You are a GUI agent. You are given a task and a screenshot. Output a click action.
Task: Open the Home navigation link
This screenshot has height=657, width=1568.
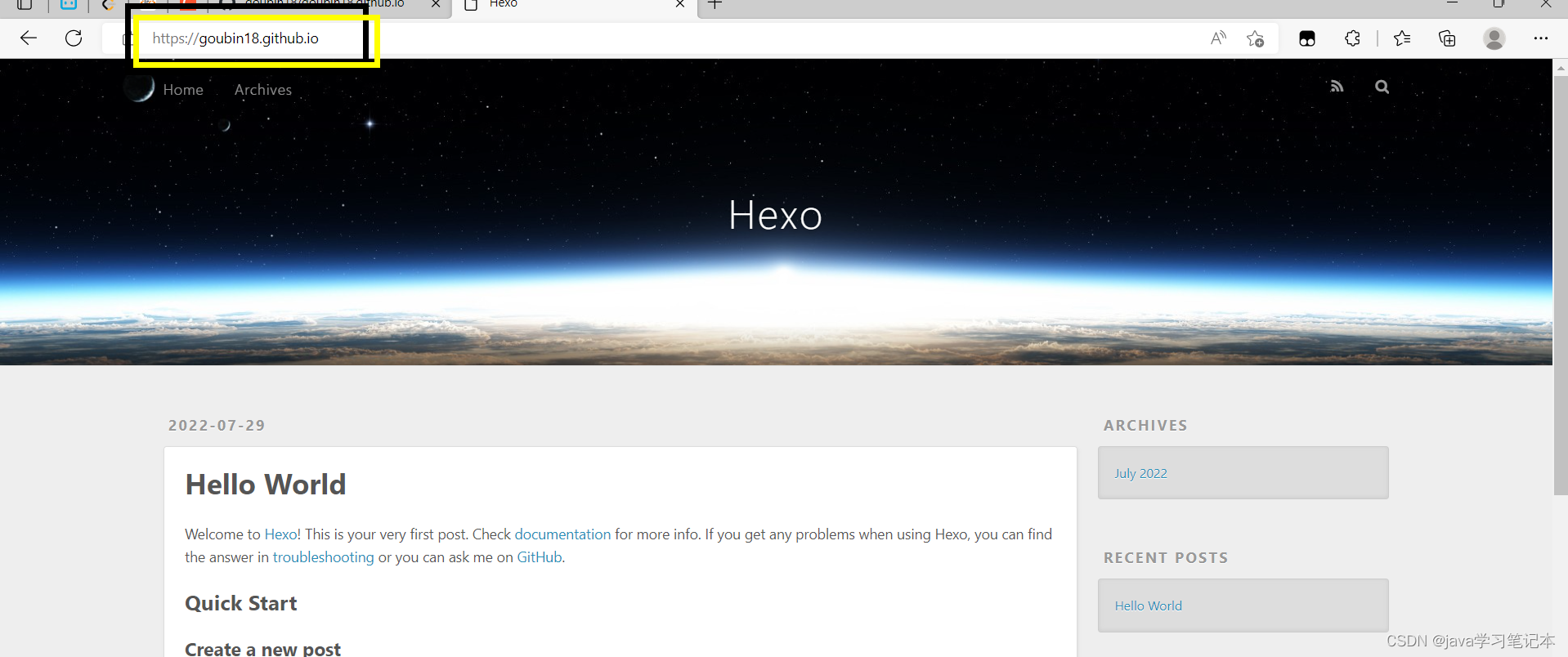(x=183, y=90)
